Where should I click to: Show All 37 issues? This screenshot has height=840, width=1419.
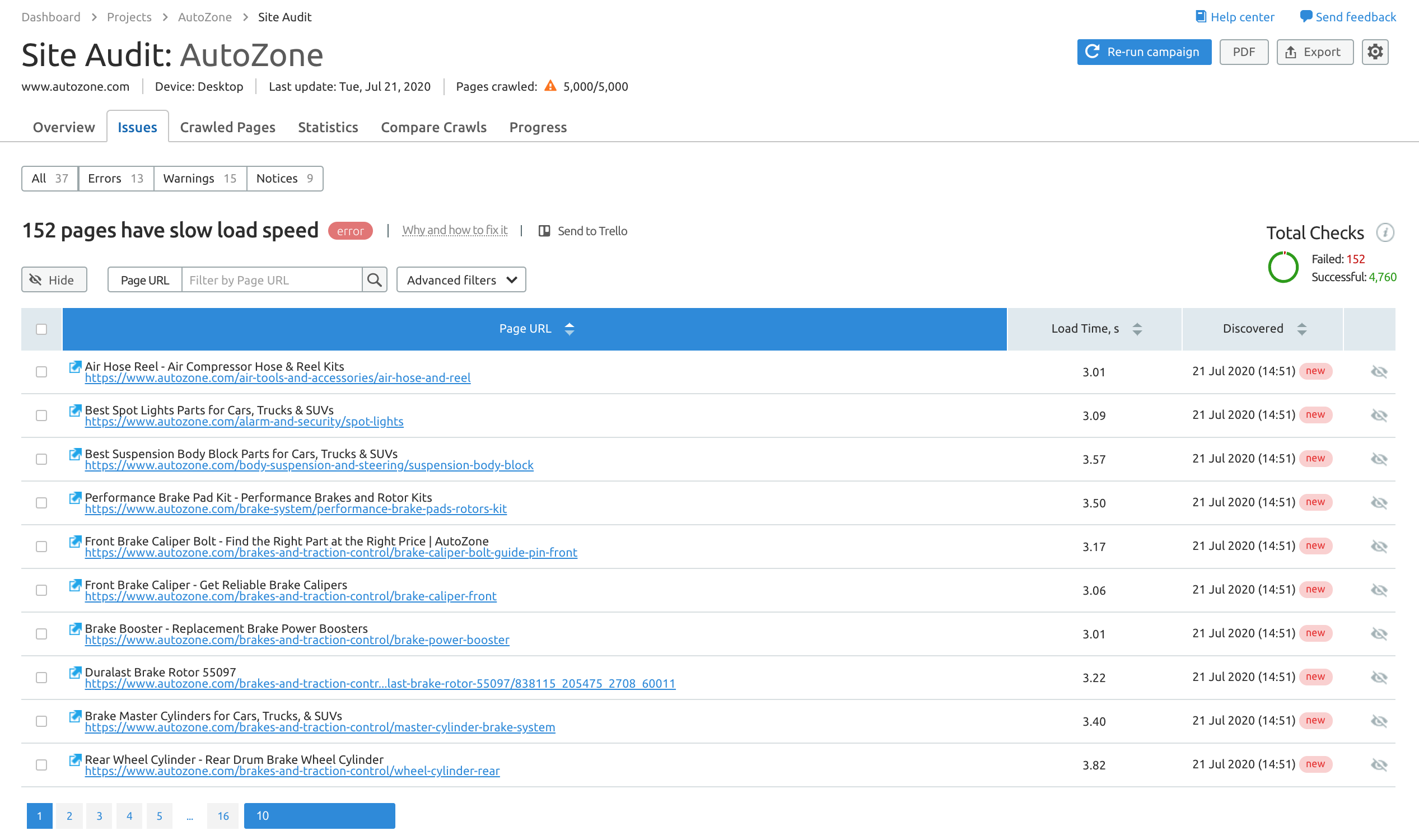[50, 178]
